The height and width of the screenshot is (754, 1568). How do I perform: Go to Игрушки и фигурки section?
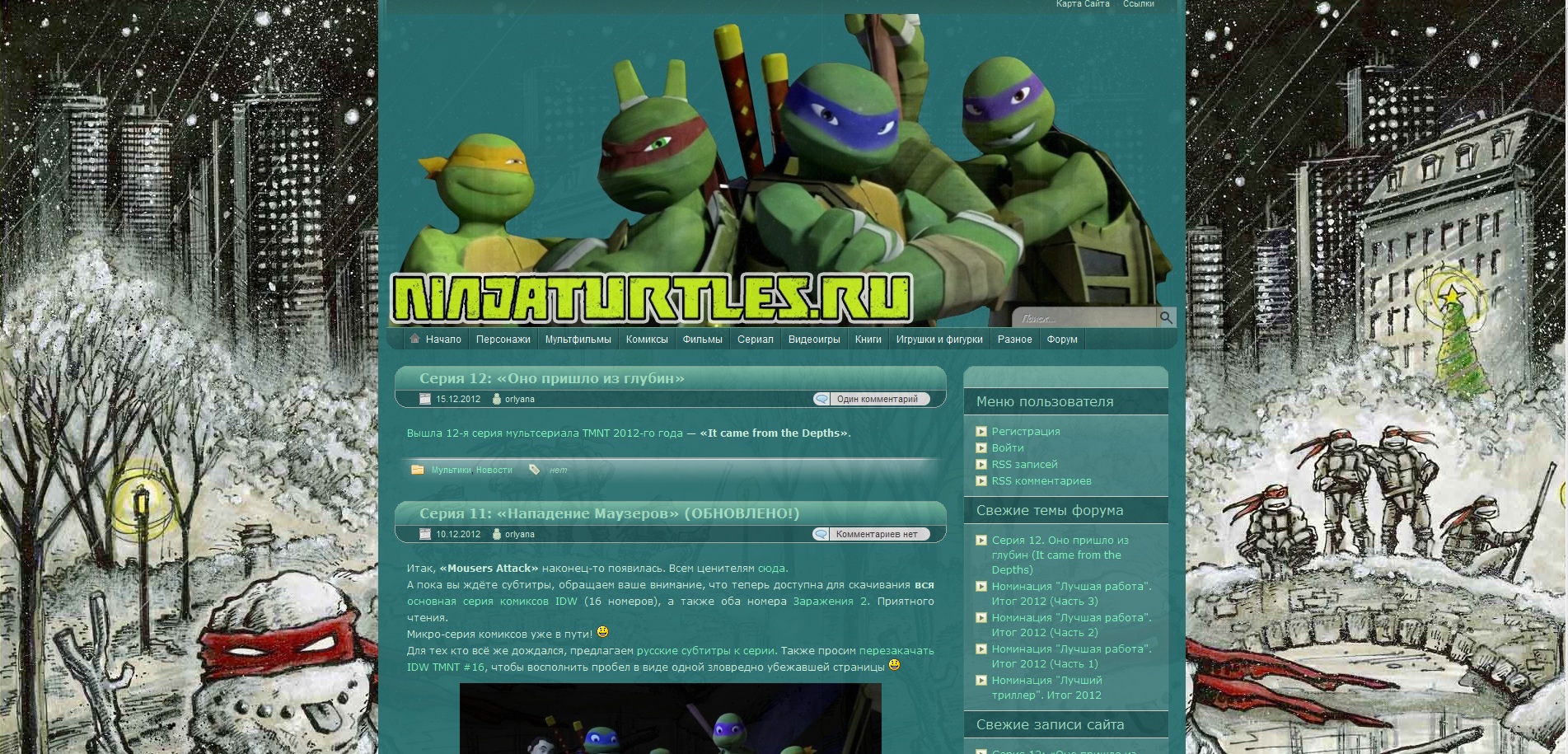[939, 340]
